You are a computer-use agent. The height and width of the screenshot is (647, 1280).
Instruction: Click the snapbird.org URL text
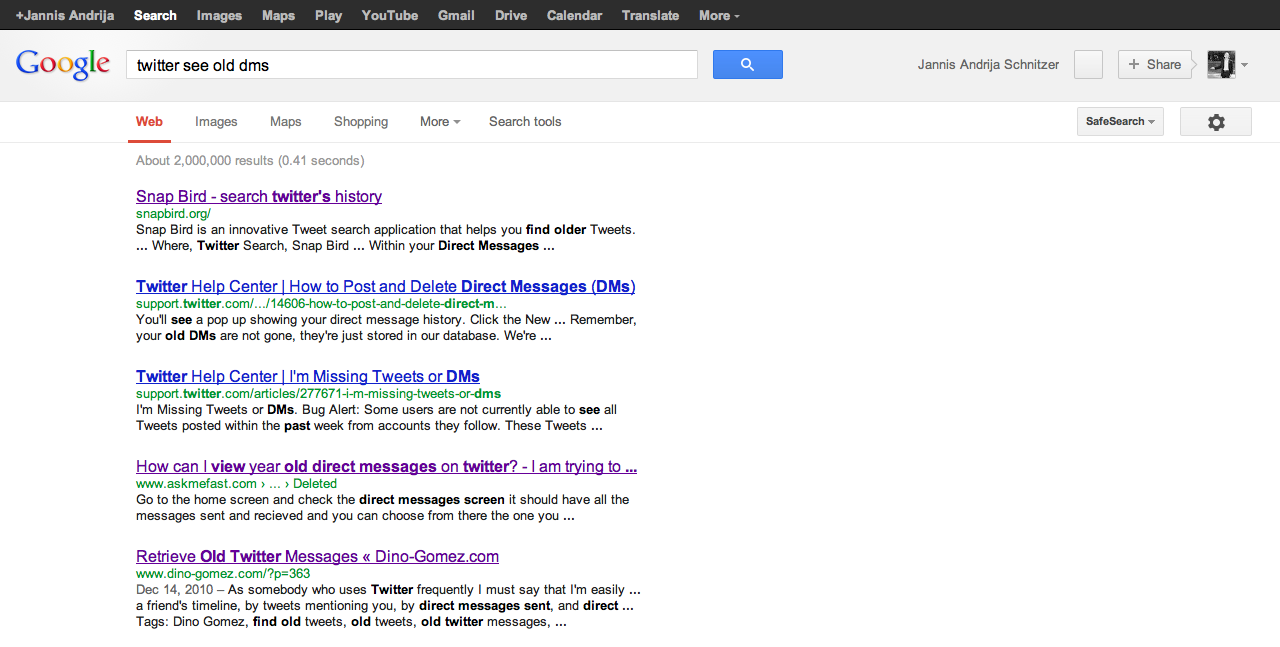click(173, 213)
